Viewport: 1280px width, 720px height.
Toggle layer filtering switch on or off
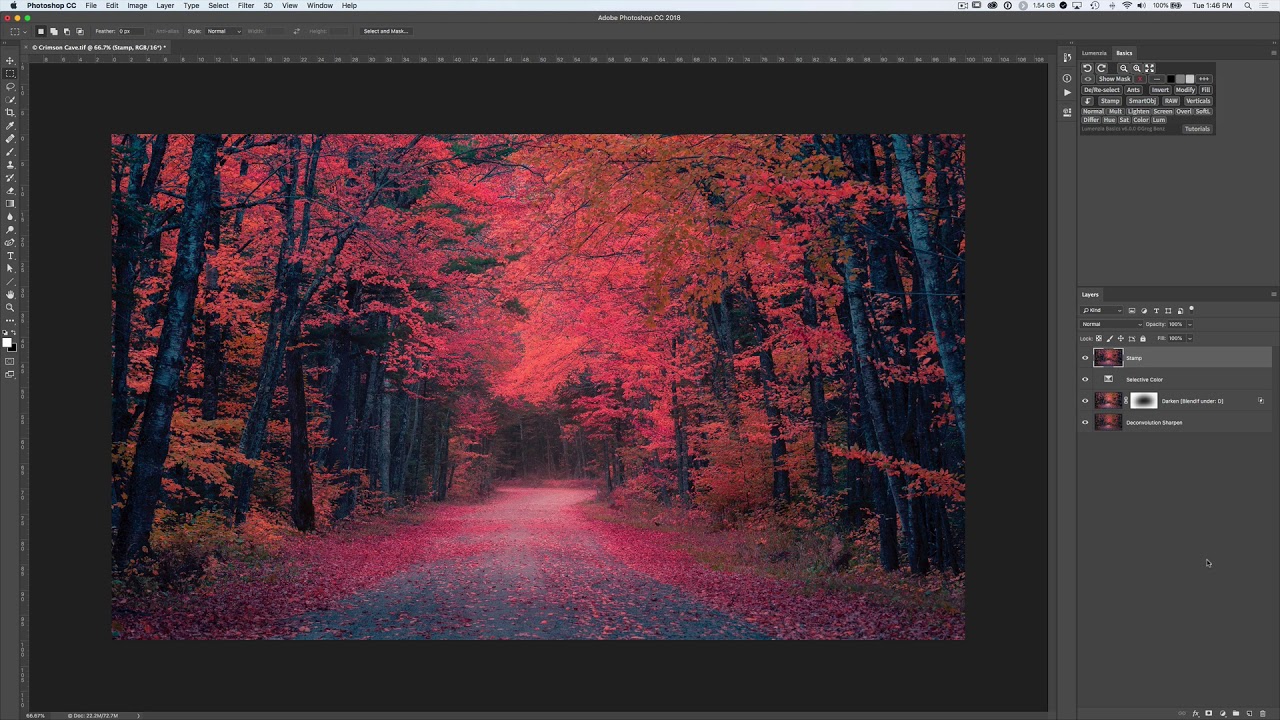(1191, 310)
